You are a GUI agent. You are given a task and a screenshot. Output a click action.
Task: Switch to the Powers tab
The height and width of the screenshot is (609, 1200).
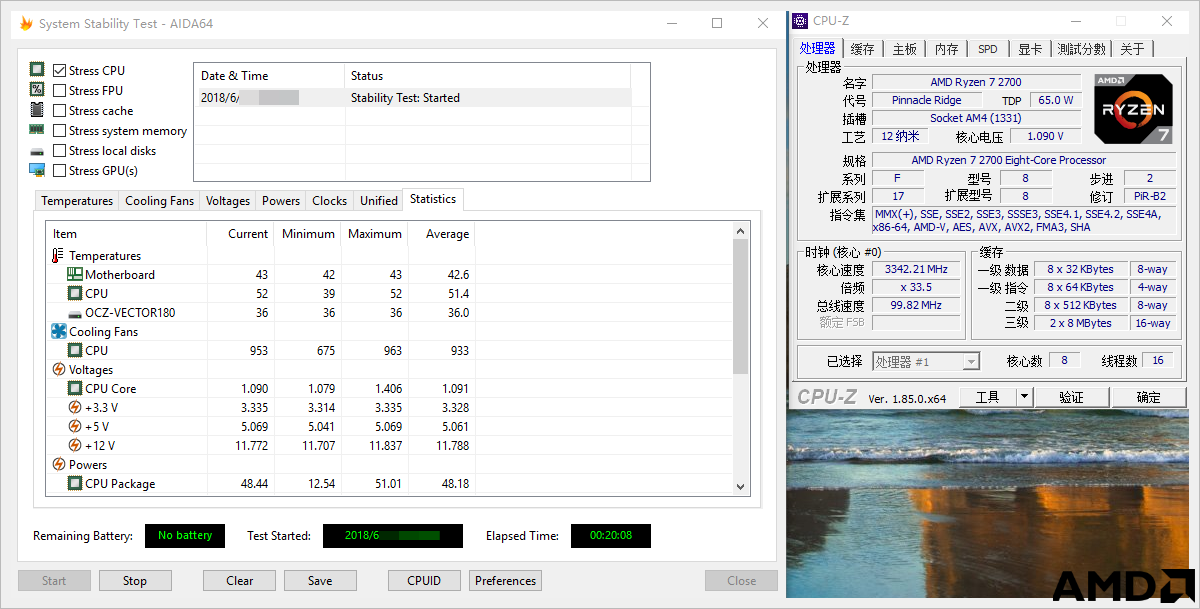click(281, 201)
